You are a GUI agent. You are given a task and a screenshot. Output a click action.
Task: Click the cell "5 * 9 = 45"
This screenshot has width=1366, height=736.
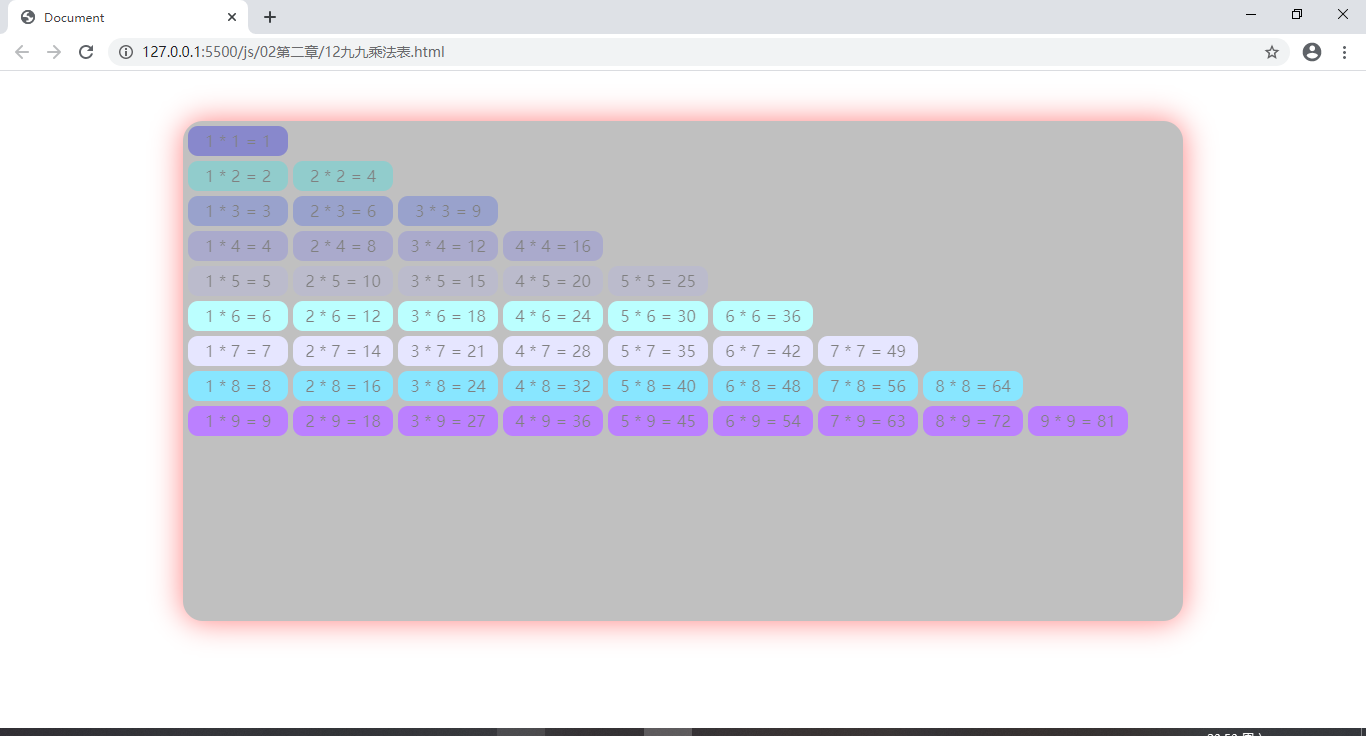pos(658,421)
